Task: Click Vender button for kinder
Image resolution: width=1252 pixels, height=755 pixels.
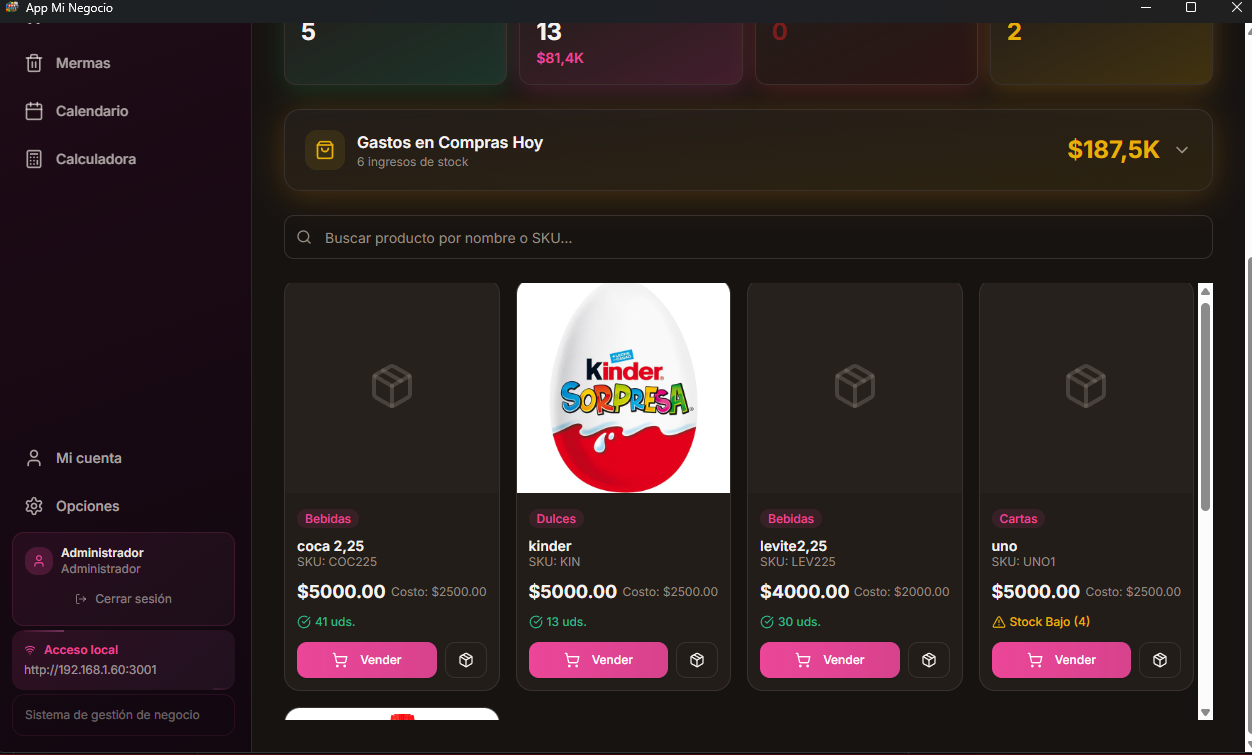Action: (598, 660)
